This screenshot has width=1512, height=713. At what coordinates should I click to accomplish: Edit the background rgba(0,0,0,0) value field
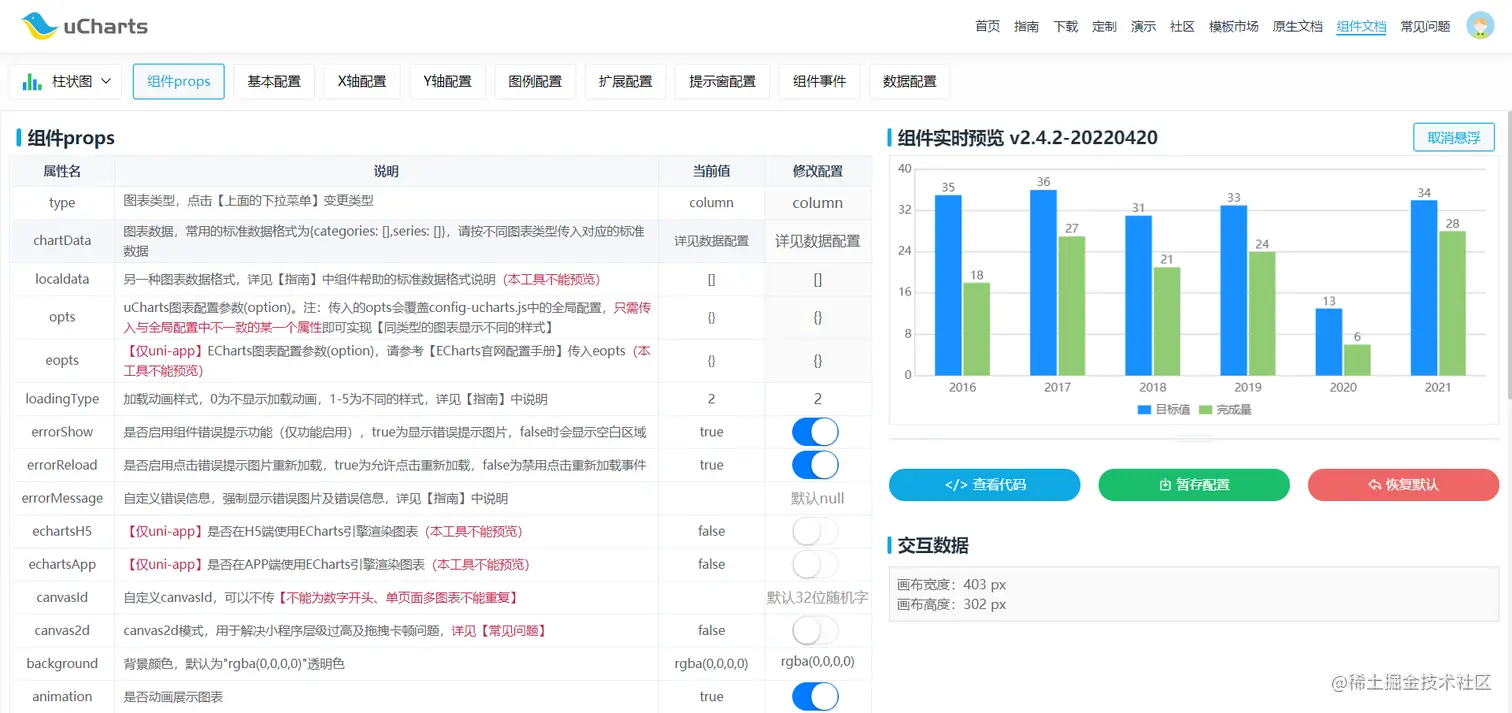coord(818,662)
